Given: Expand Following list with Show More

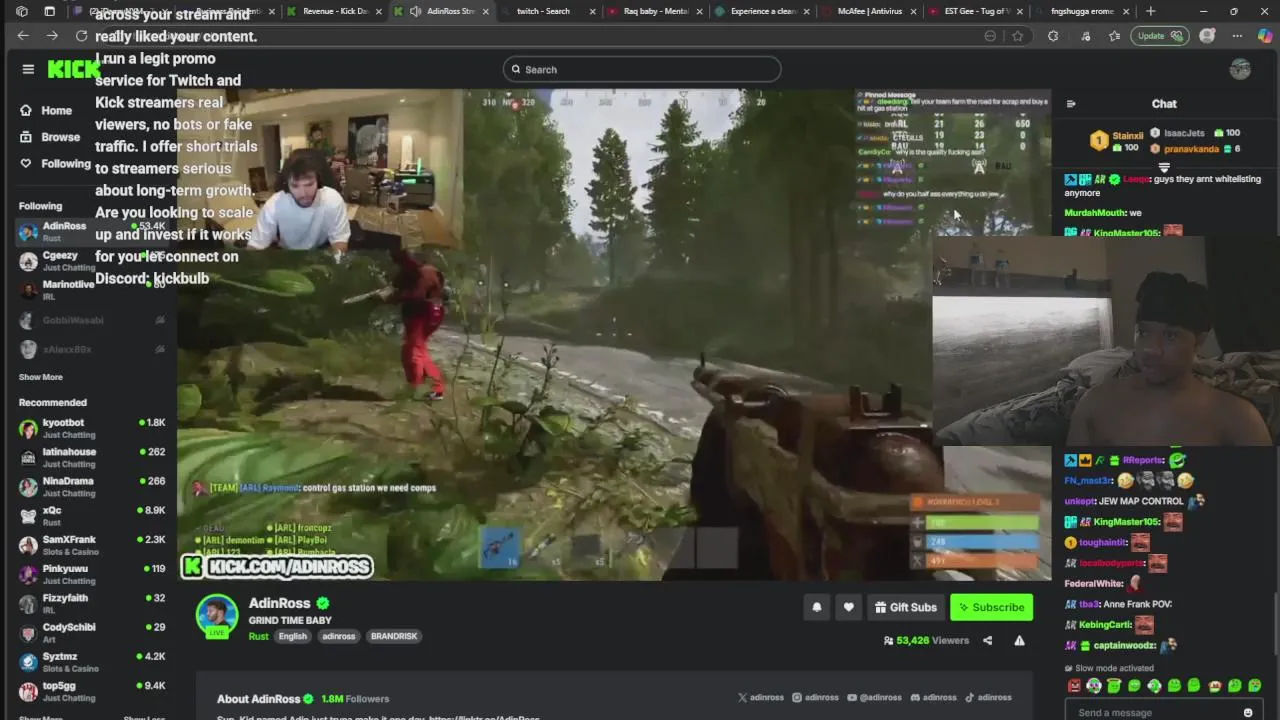Looking at the screenshot, I should (41, 377).
